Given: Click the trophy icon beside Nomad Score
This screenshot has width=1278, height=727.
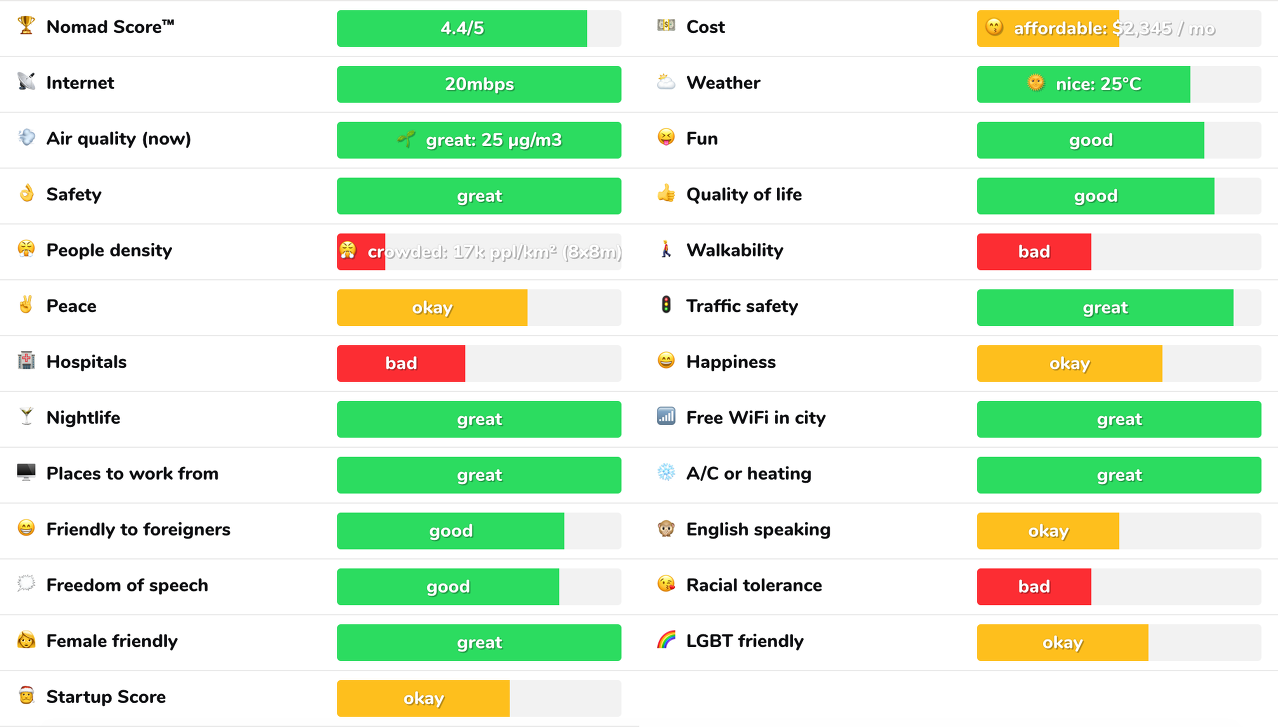Looking at the screenshot, I should coord(26,26).
